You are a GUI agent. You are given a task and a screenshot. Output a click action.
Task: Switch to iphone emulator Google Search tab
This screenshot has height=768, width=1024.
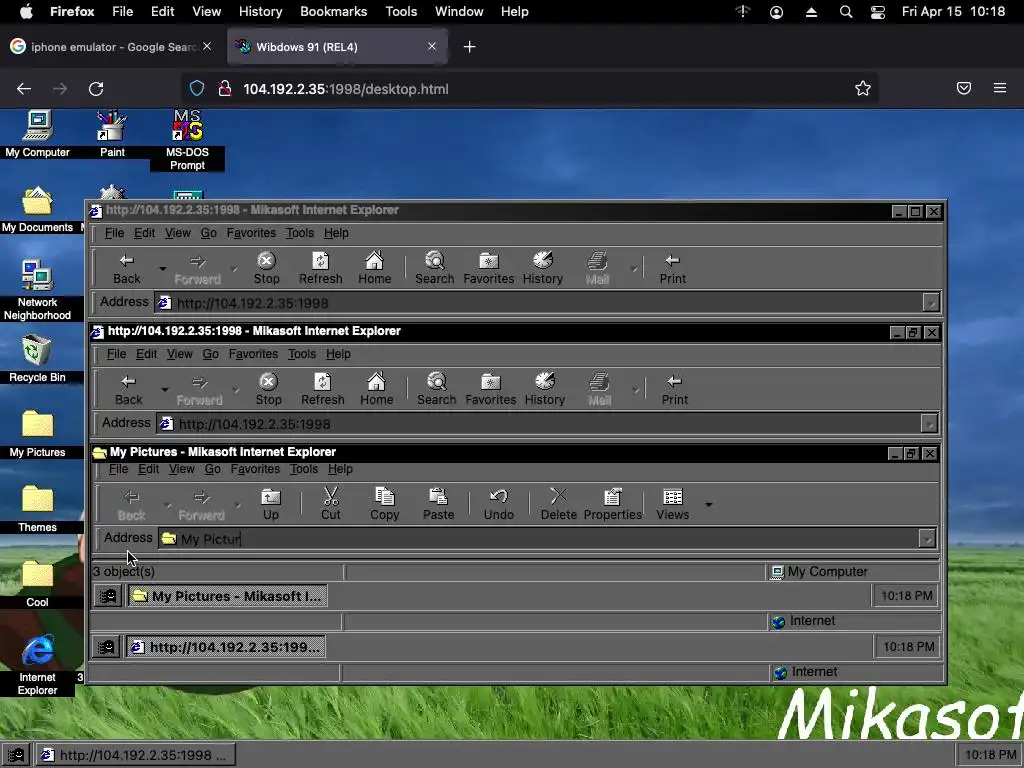pyautogui.click(x=112, y=47)
